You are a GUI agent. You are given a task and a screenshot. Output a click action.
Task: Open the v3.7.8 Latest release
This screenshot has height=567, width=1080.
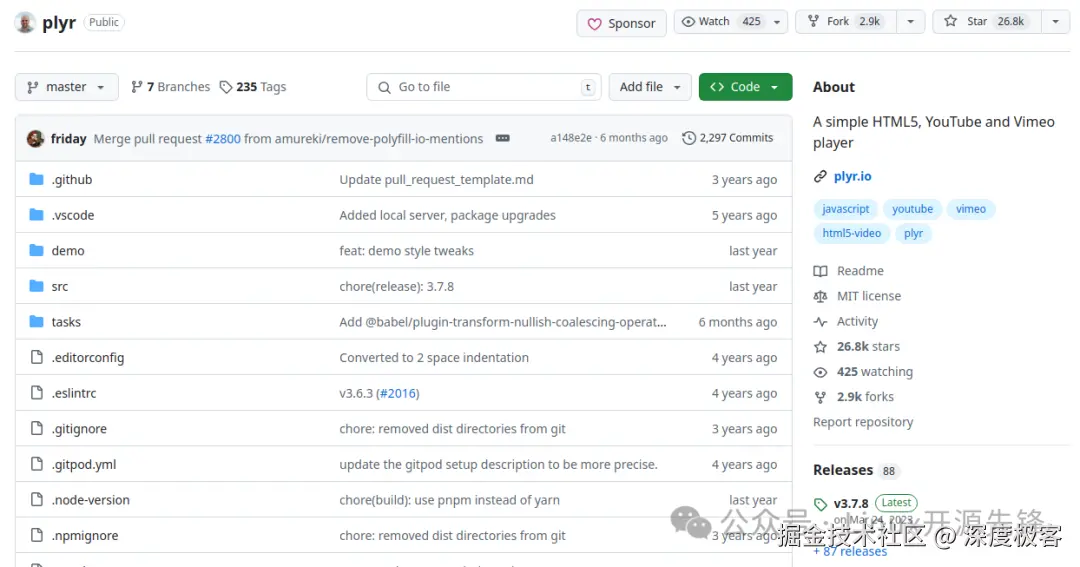[865, 503]
